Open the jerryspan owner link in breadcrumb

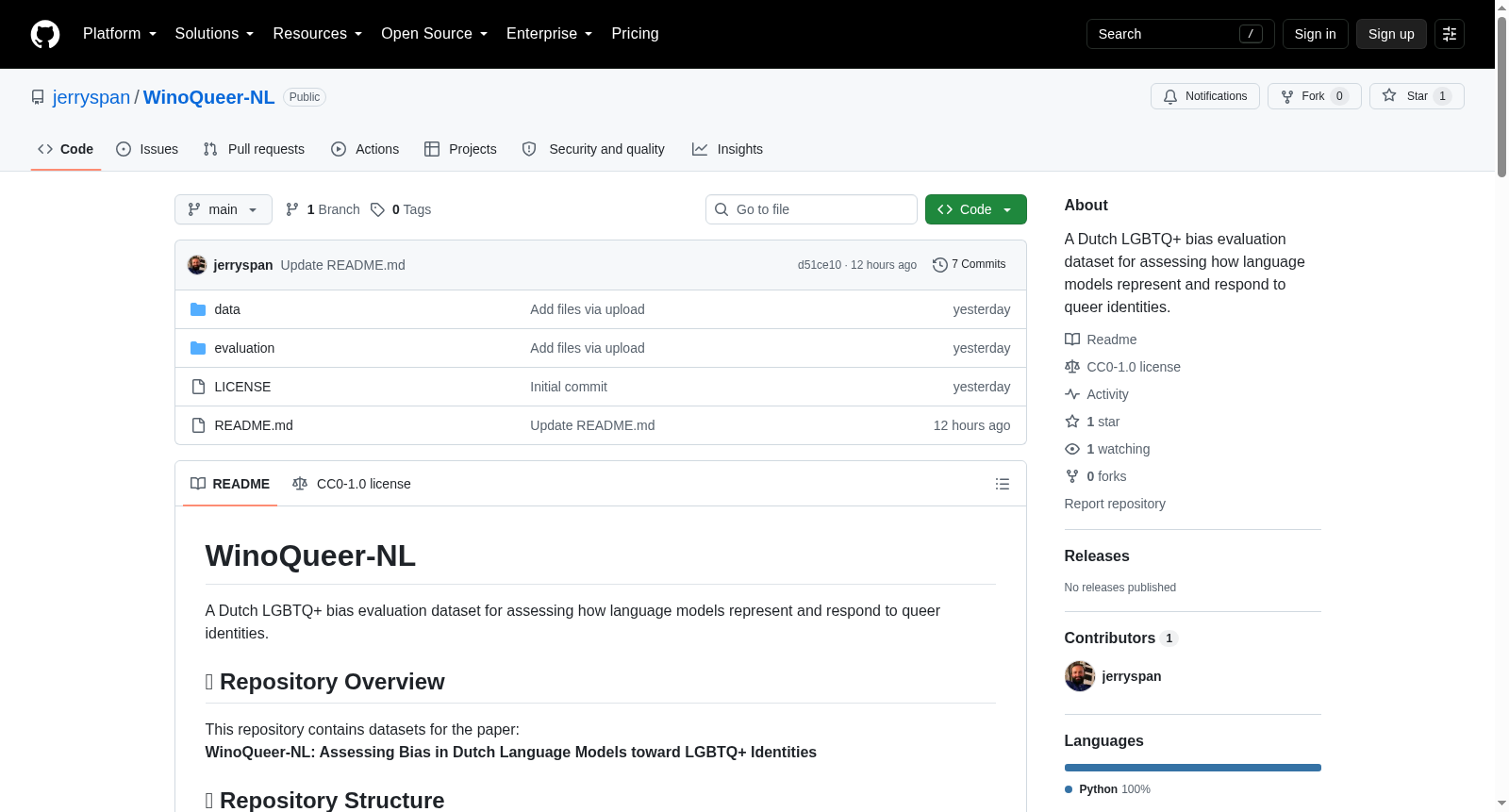(x=91, y=97)
